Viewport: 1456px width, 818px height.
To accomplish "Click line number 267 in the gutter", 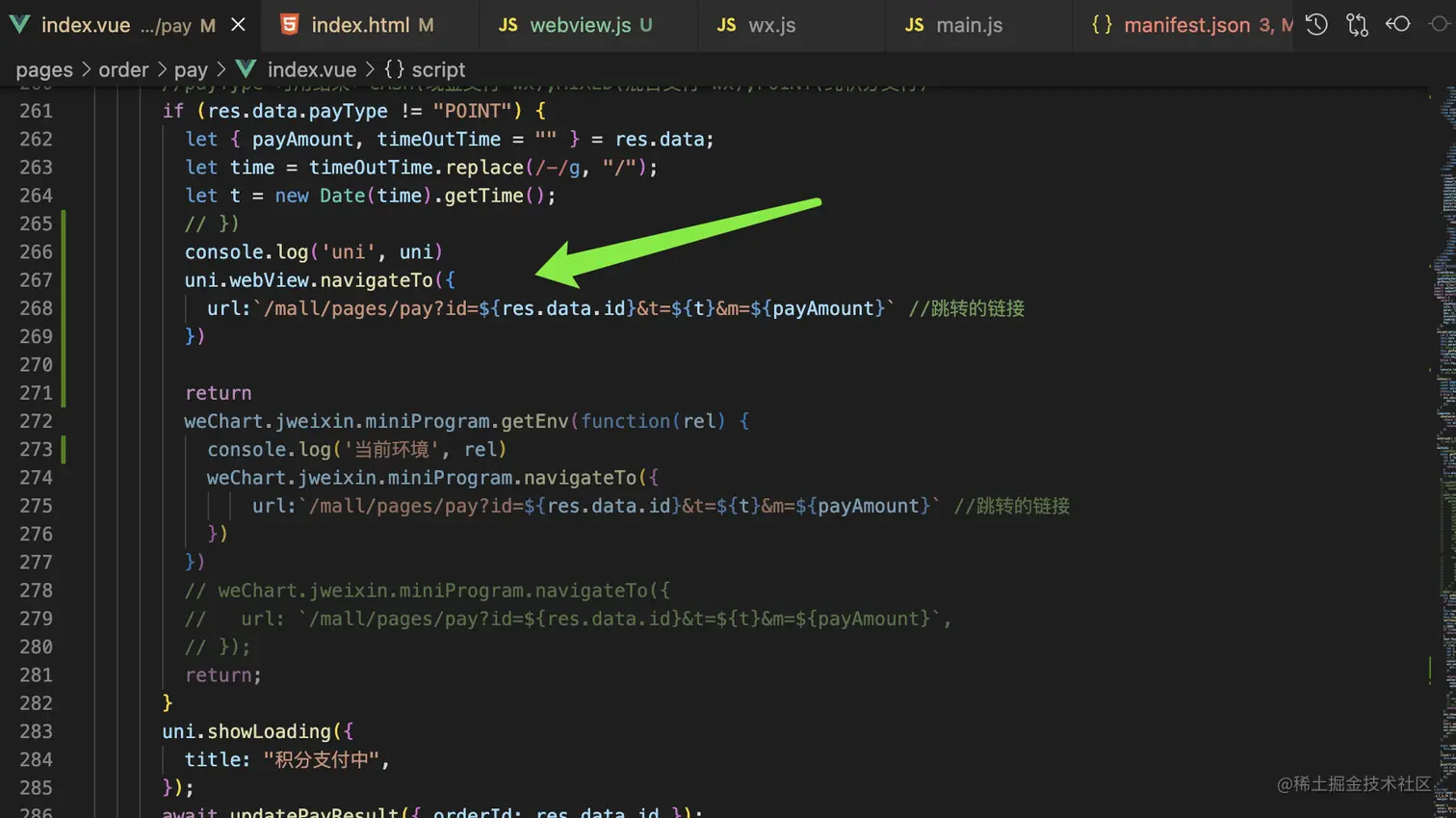I will pyautogui.click(x=36, y=280).
